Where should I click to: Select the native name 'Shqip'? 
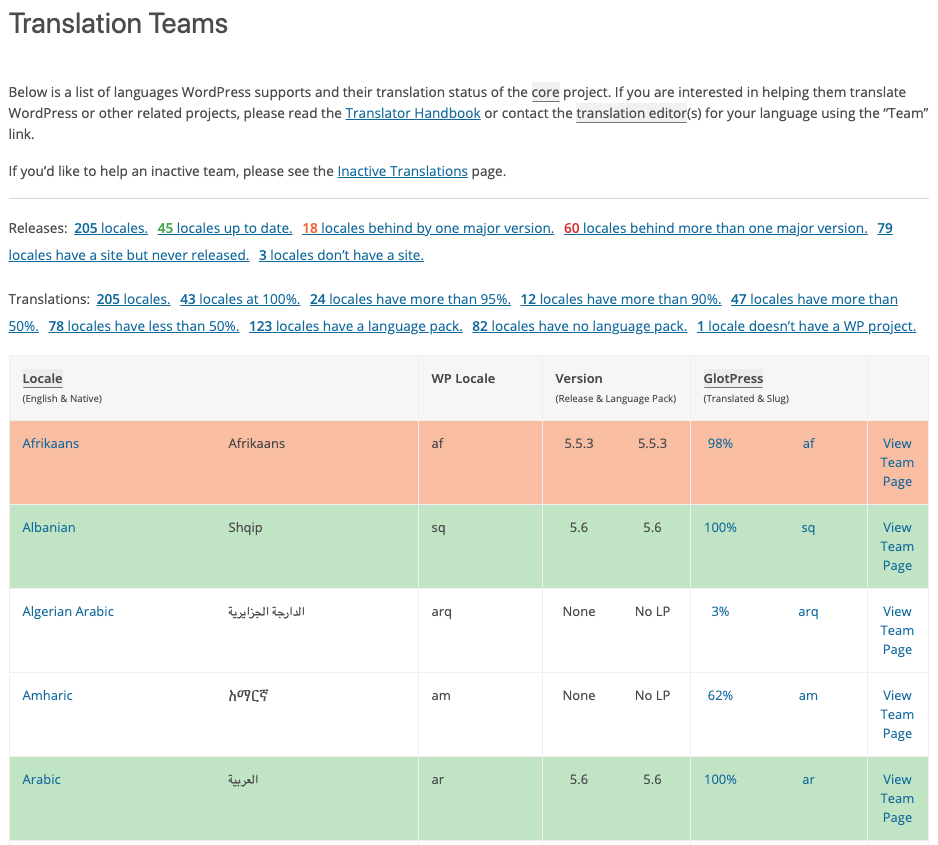(245, 527)
